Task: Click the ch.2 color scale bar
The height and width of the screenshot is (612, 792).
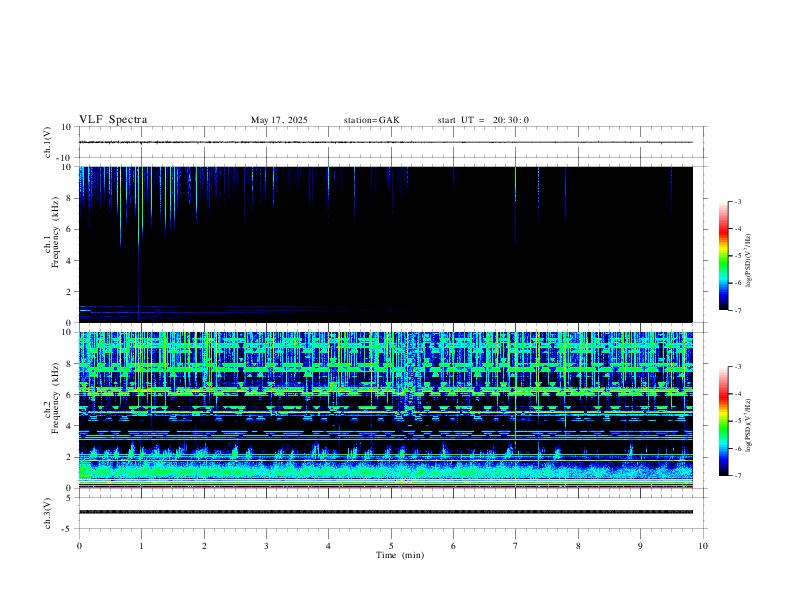Action: (x=723, y=421)
